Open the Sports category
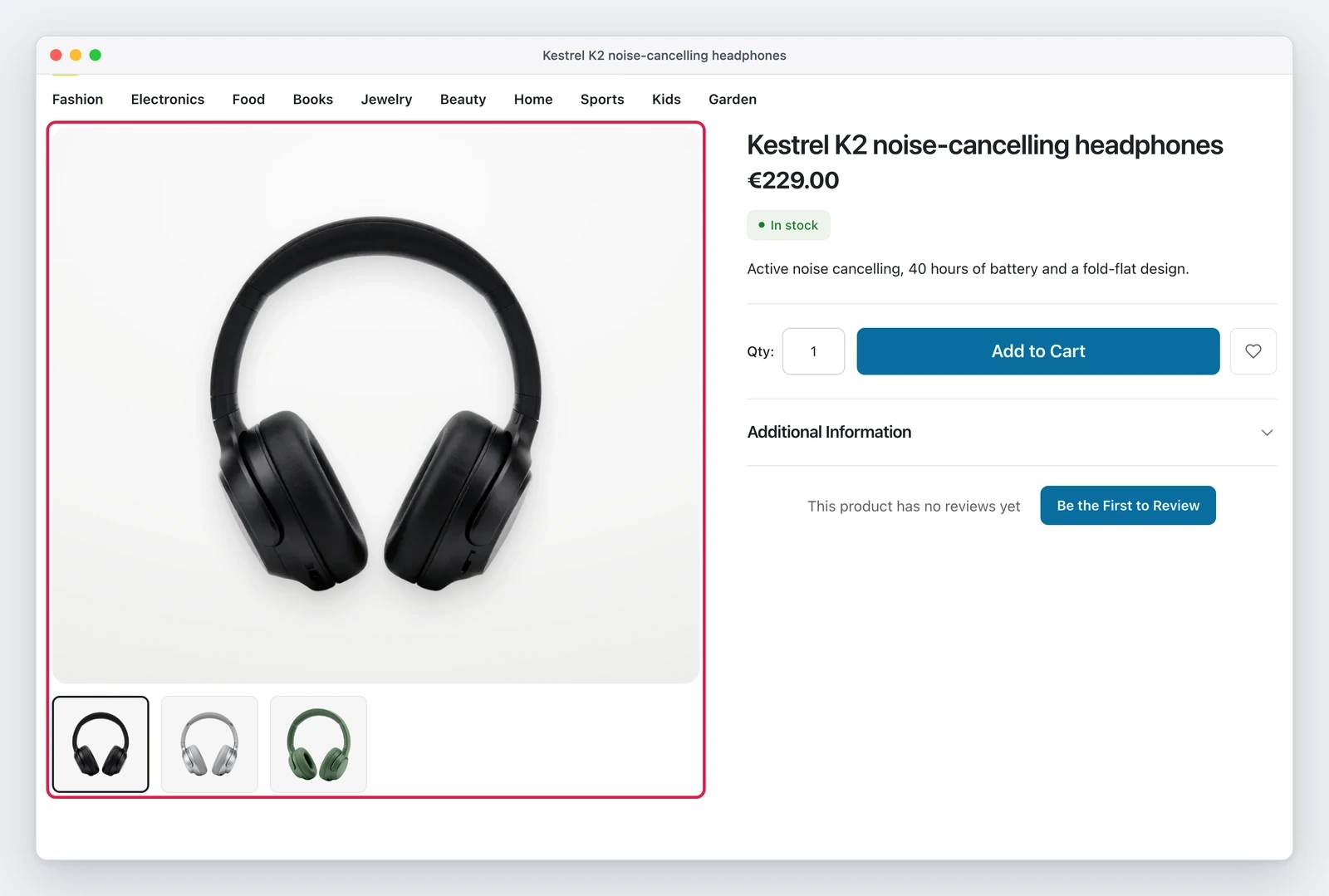Screen dimensions: 1329x896 (x=602, y=99)
